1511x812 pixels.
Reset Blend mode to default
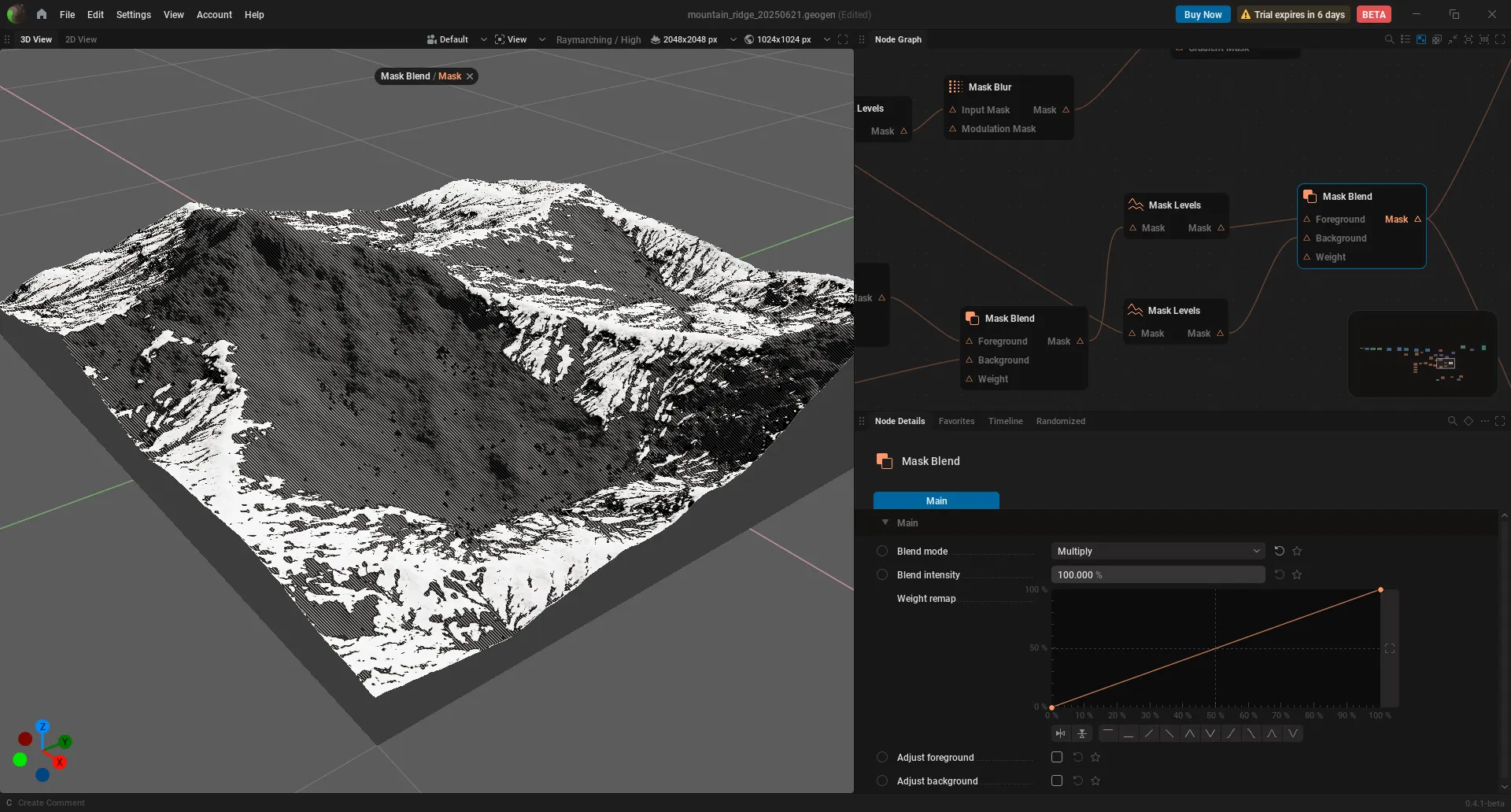pos(1280,551)
